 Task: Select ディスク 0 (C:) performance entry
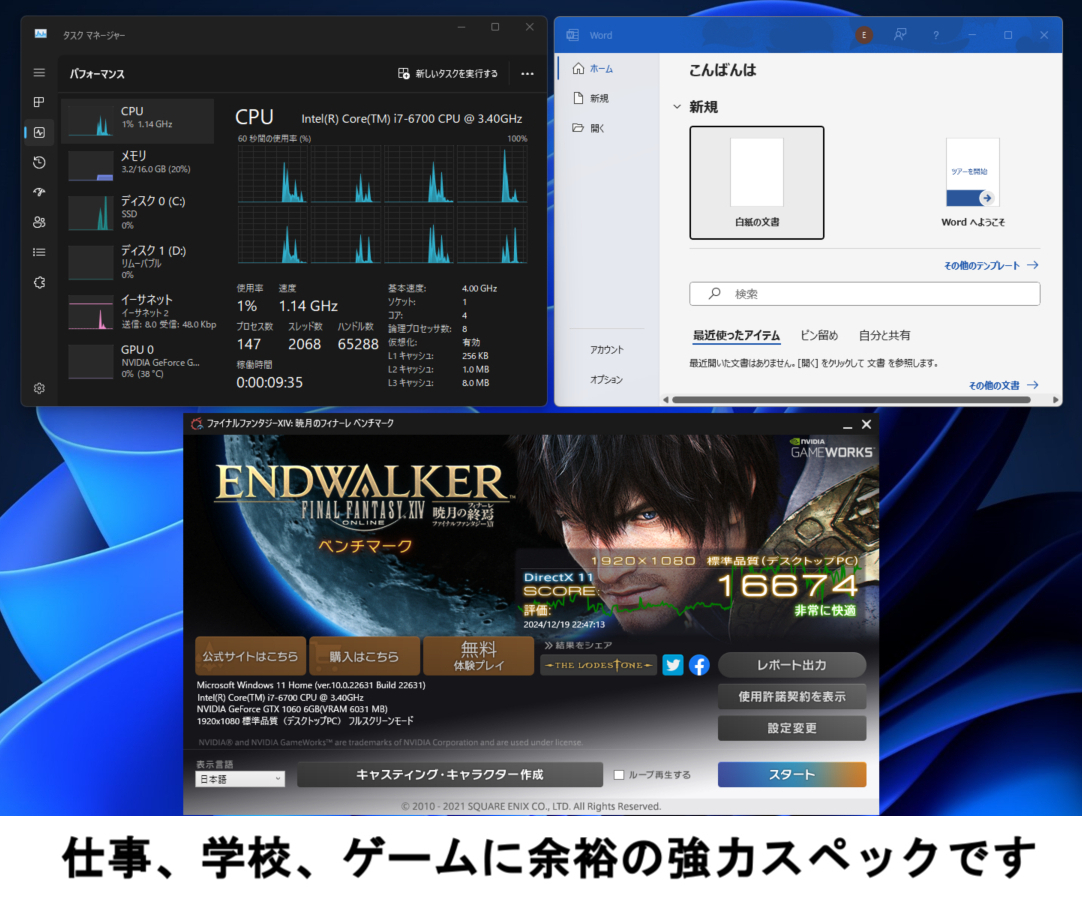[138, 212]
